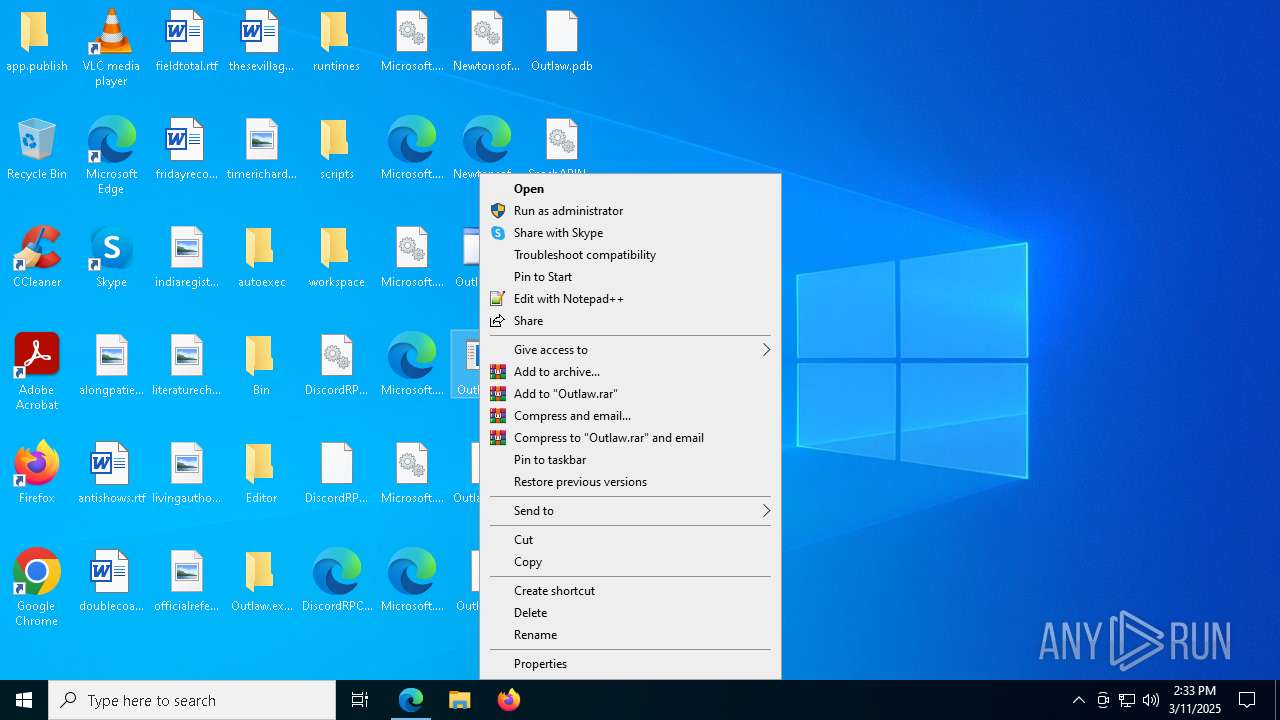Click the volume speaker tray icon
The height and width of the screenshot is (720, 1280).
tap(1151, 700)
